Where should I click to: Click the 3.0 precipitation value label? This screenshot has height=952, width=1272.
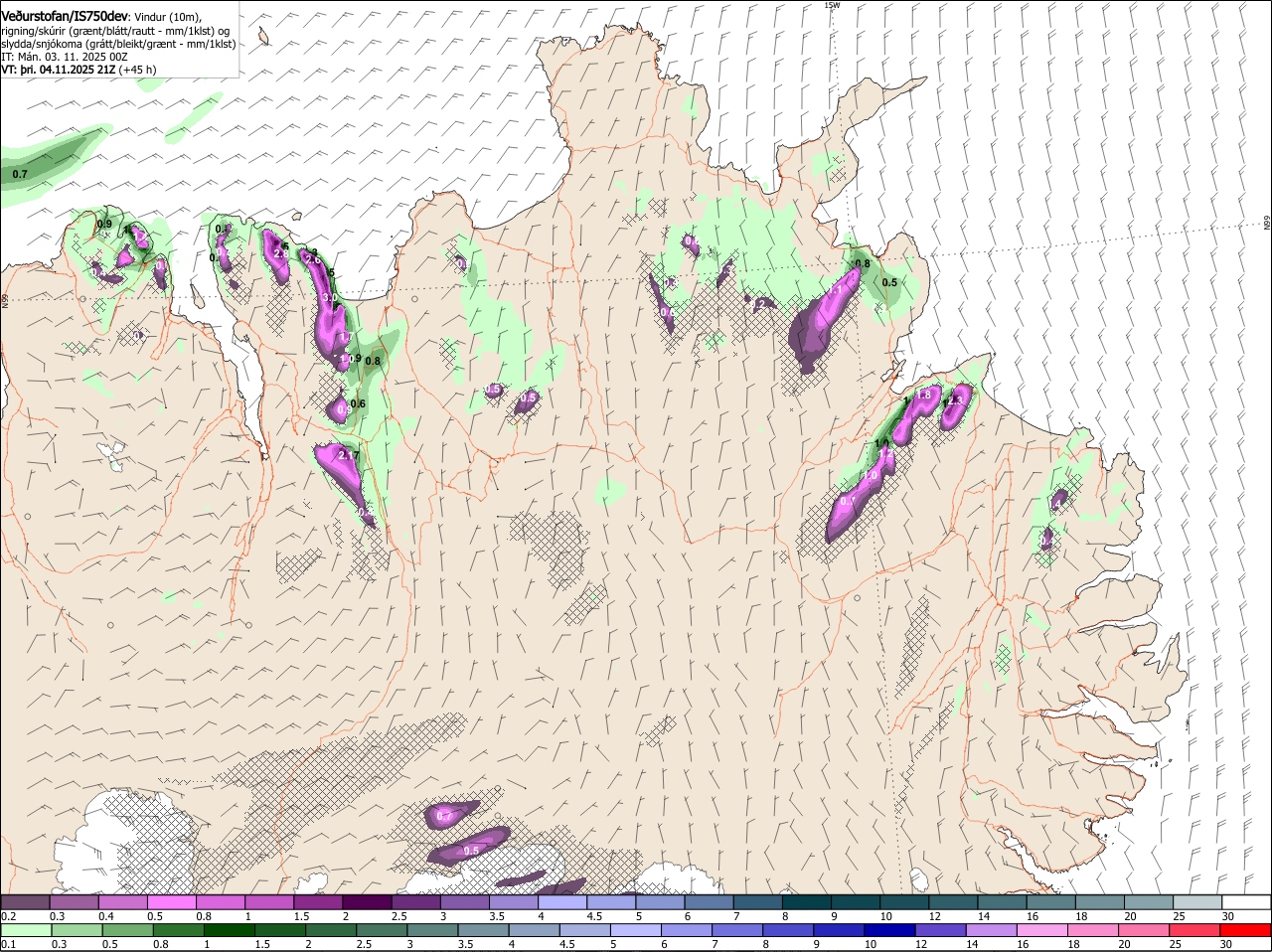[330, 297]
